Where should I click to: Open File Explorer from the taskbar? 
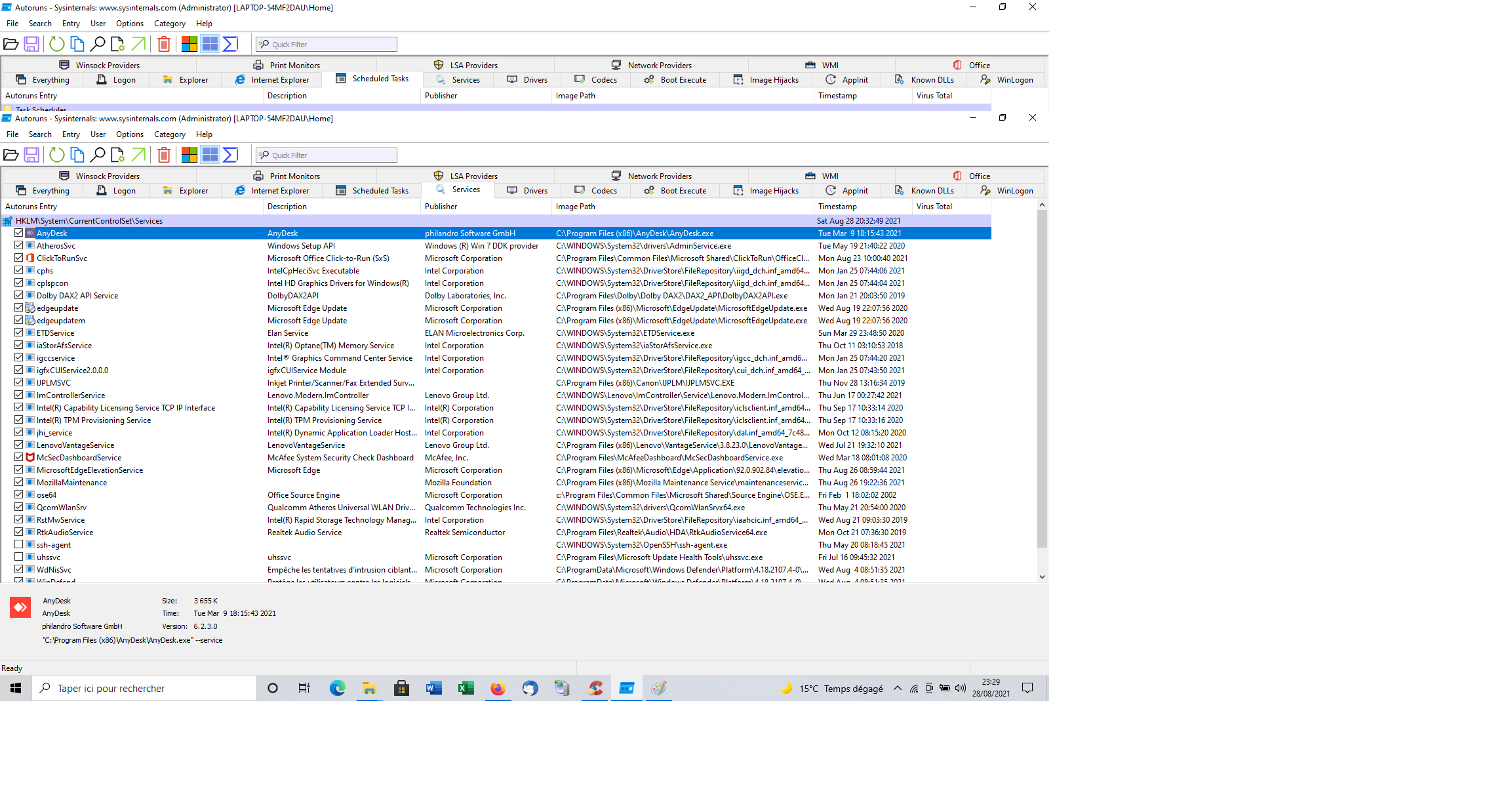(x=369, y=688)
